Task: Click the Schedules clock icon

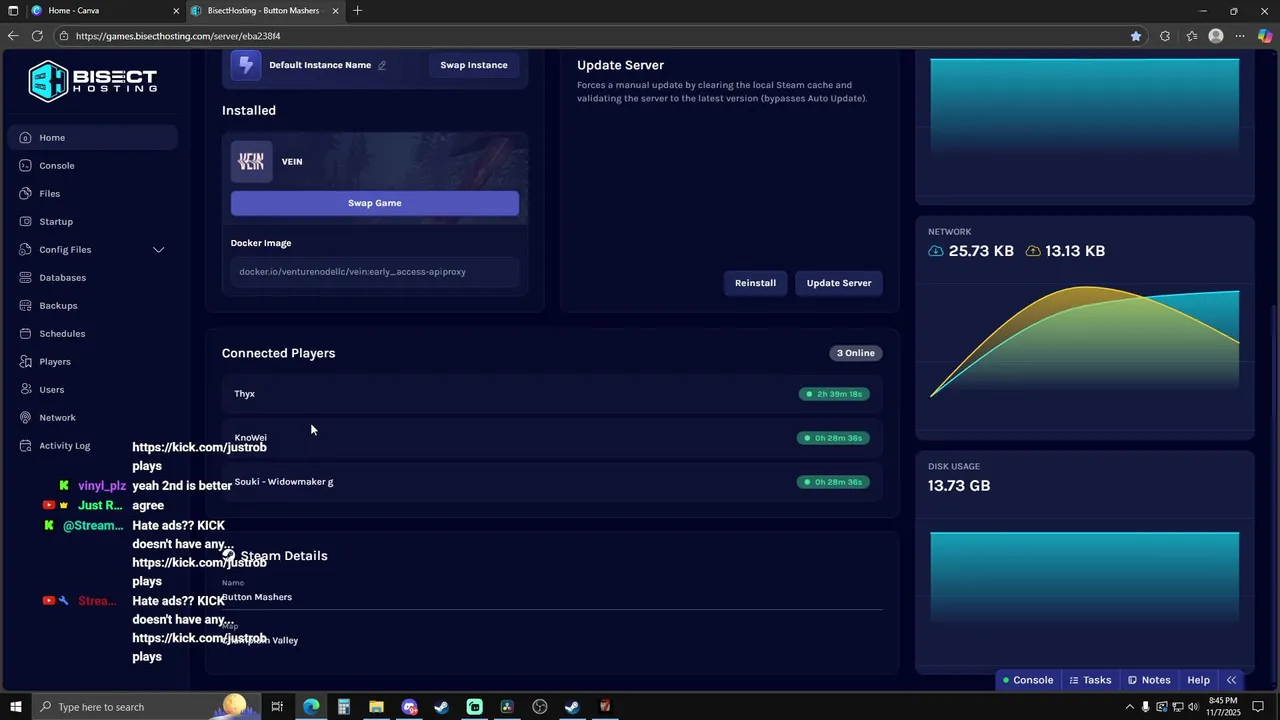Action: click(x=25, y=333)
